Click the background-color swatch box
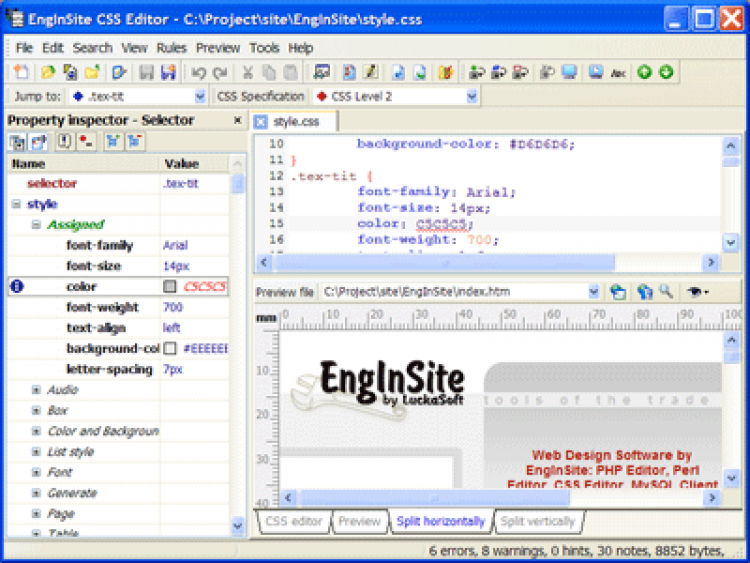Image resolution: width=750 pixels, height=563 pixels. click(x=170, y=348)
